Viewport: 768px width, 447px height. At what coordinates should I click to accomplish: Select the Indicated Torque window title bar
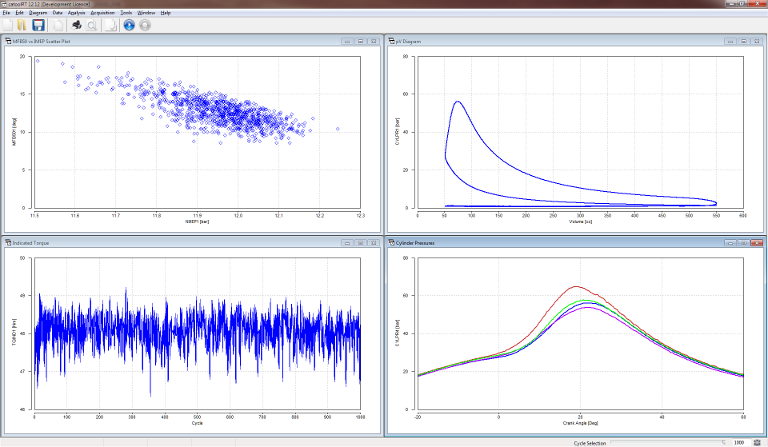[x=150, y=242]
